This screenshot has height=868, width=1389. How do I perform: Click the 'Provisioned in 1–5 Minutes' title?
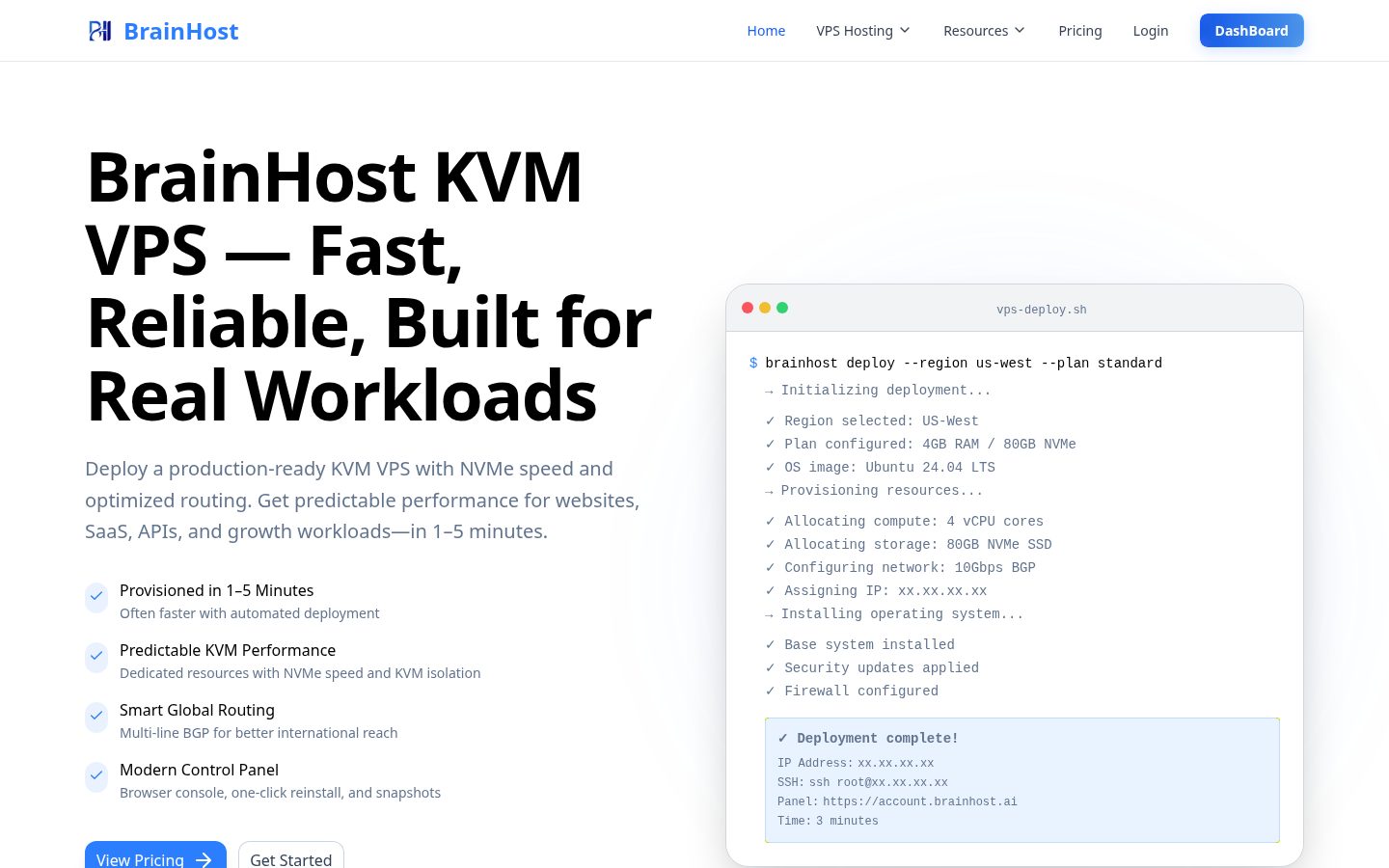[x=216, y=590]
